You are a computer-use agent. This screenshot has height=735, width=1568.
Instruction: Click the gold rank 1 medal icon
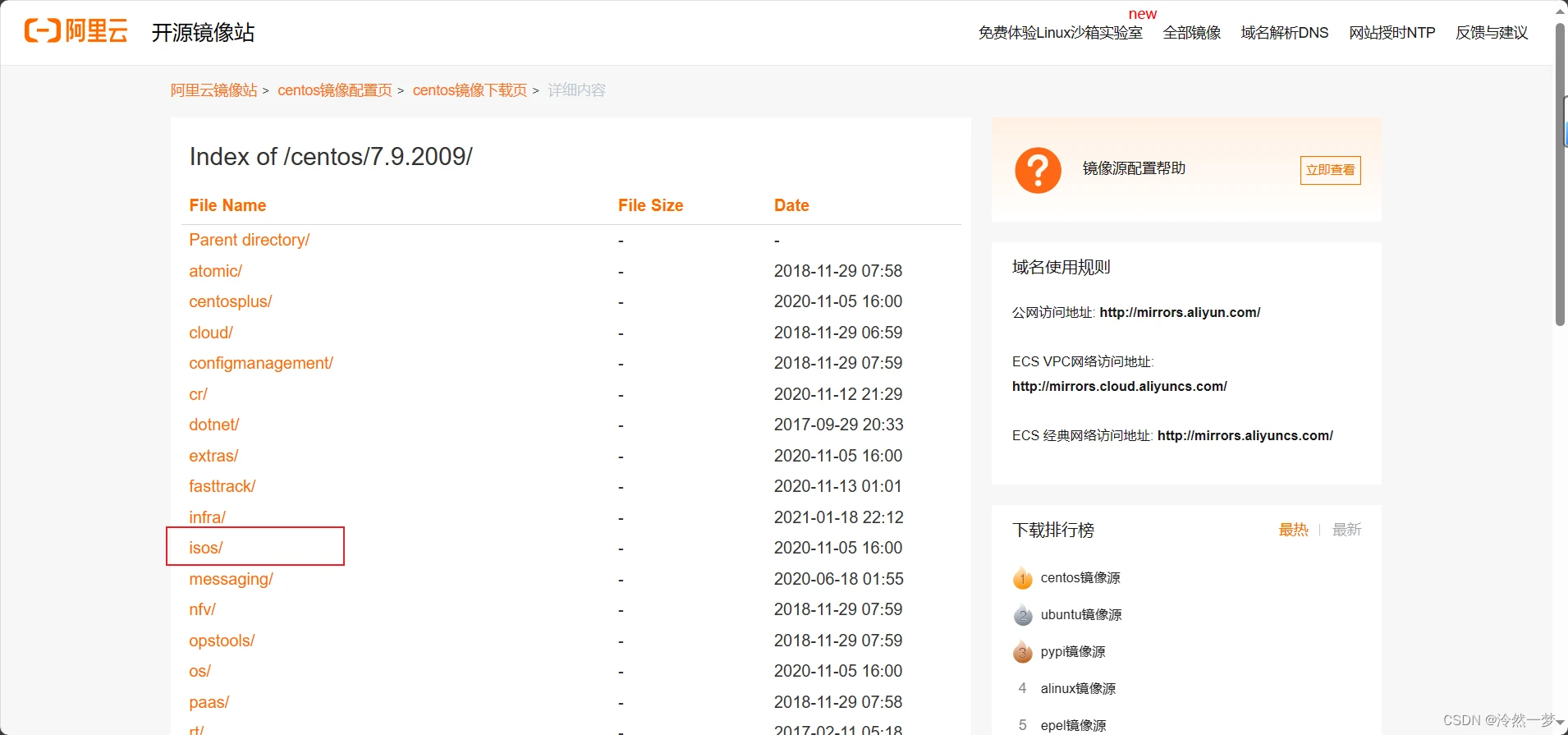click(x=1022, y=578)
